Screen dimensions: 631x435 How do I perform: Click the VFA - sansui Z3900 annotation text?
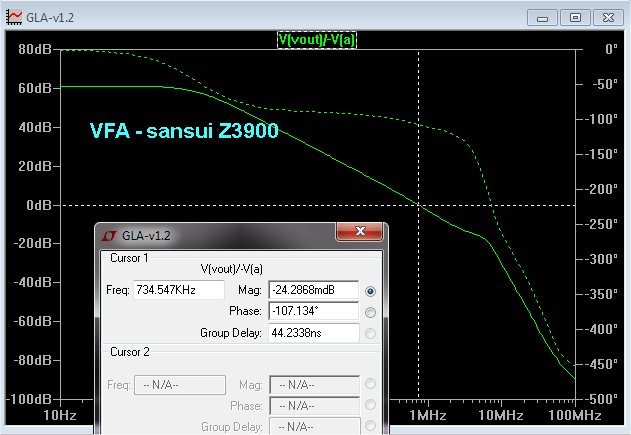[x=184, y=130]
